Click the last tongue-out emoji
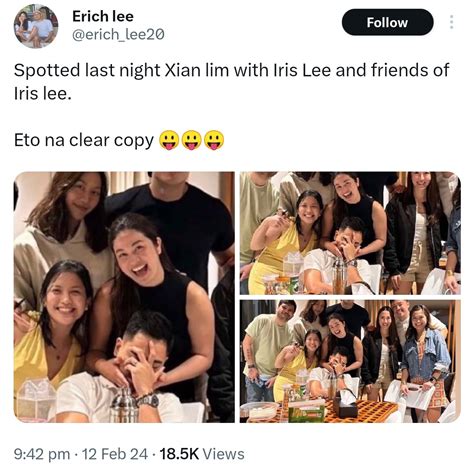This screenshot has width=474, height=469. [214, 140]
